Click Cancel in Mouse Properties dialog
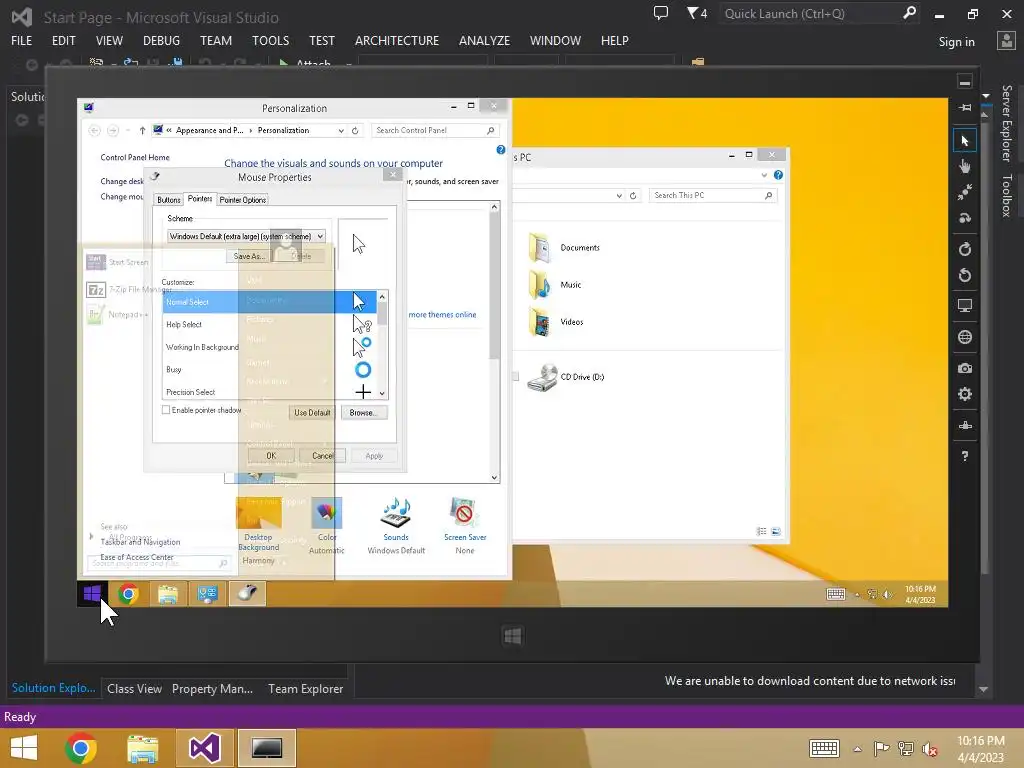The width and height of the screenshot is (1024, 768). (x=323, y=456)
